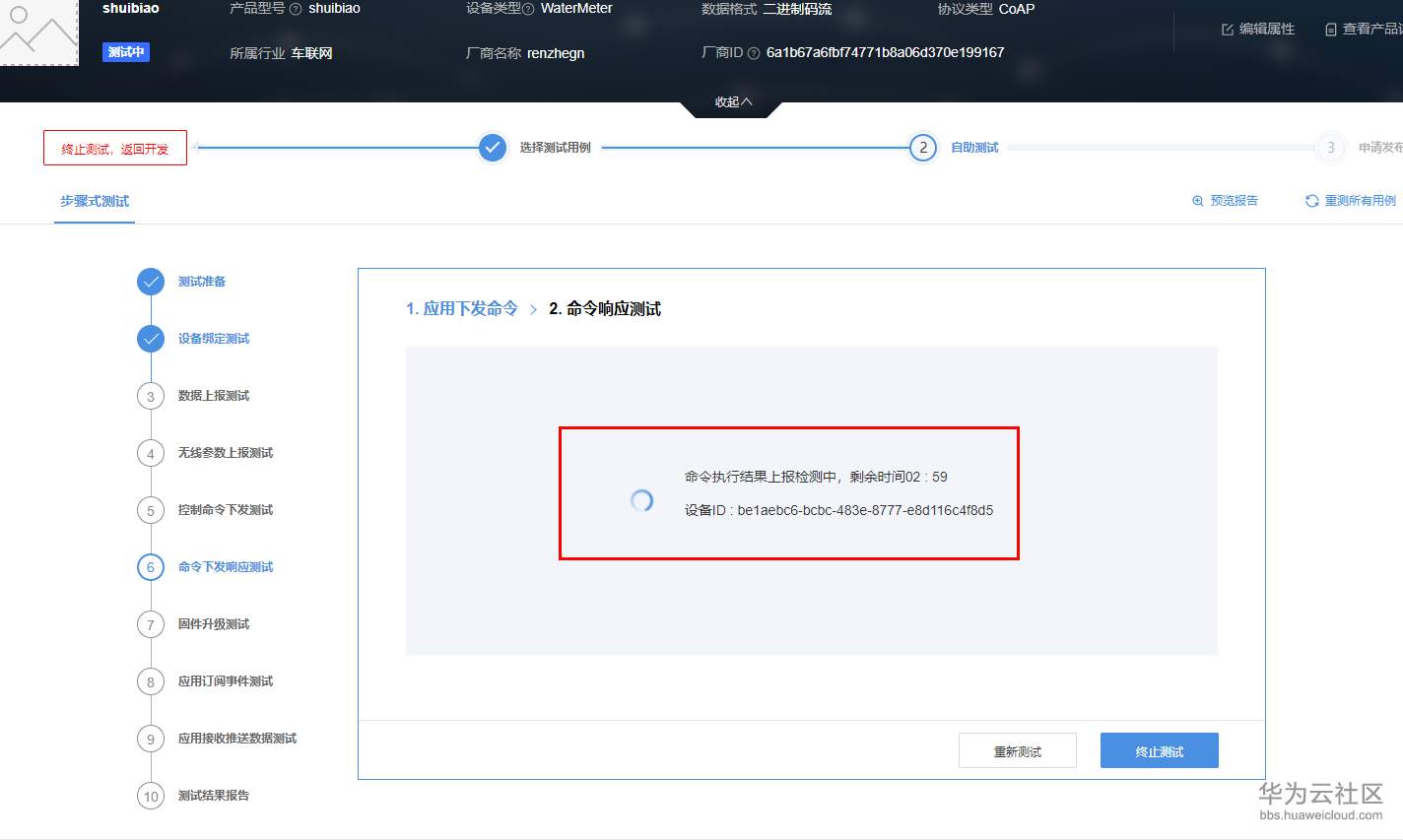Click step 3 circle for 申请发布
Viewport: 1403px width, 840px height.
(1330, 148)
